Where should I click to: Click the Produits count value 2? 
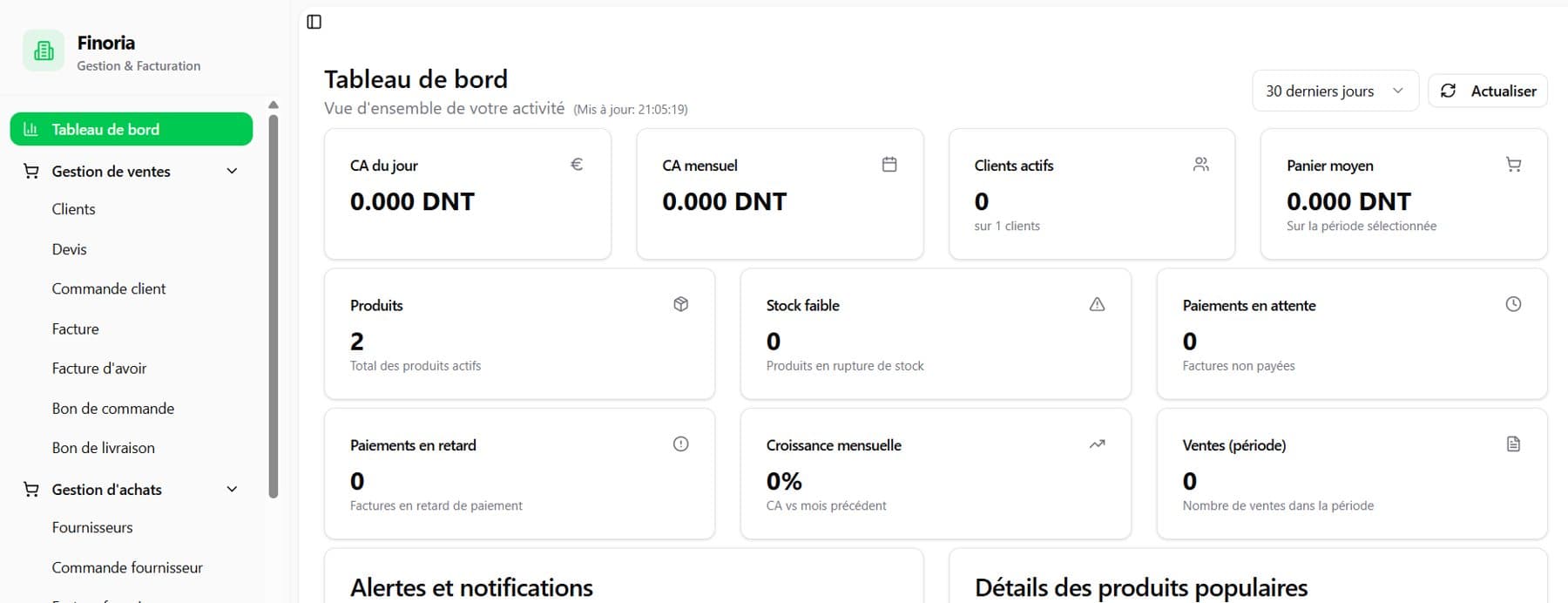(357, 342)
